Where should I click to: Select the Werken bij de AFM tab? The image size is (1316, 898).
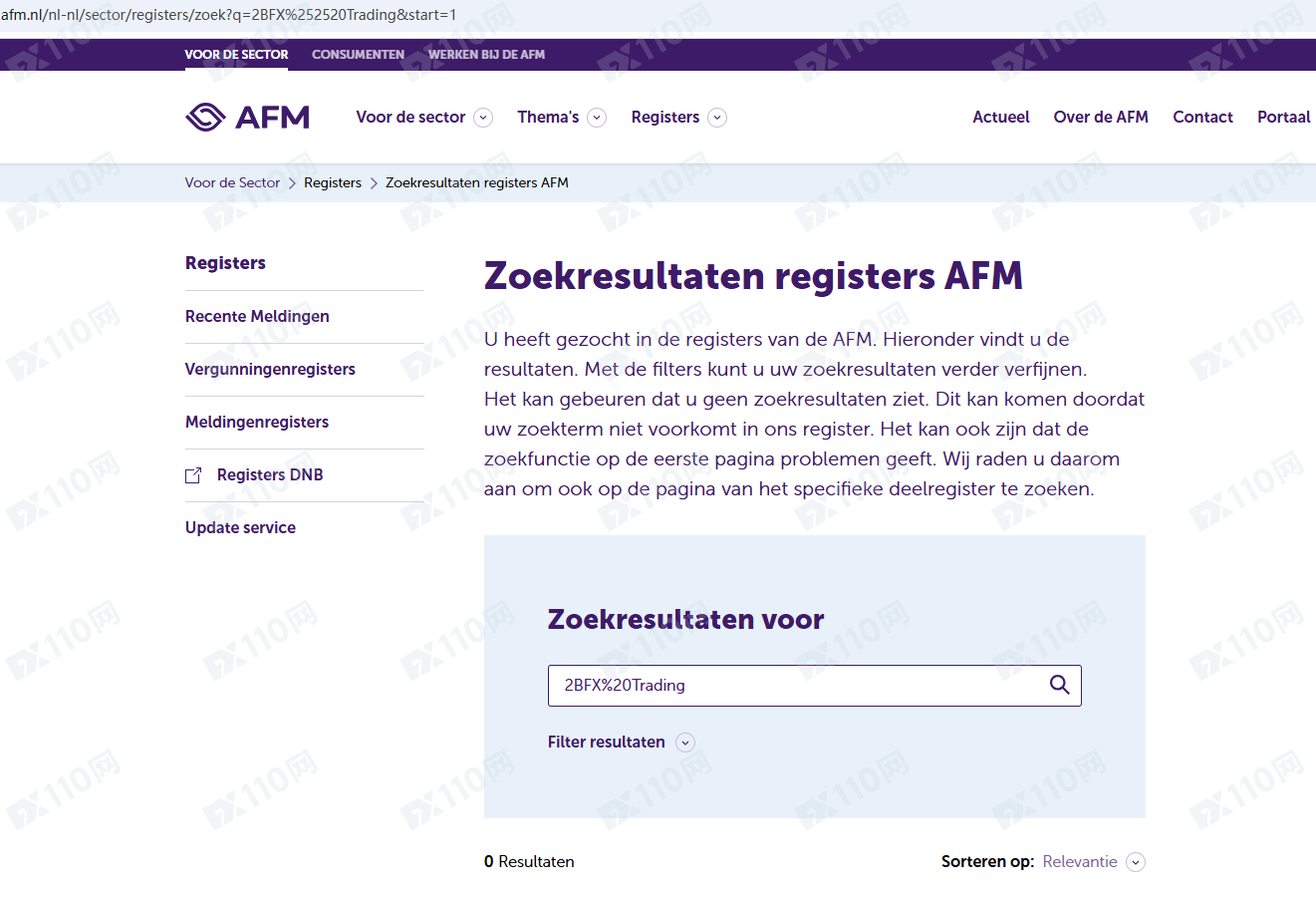coord(486,55)
